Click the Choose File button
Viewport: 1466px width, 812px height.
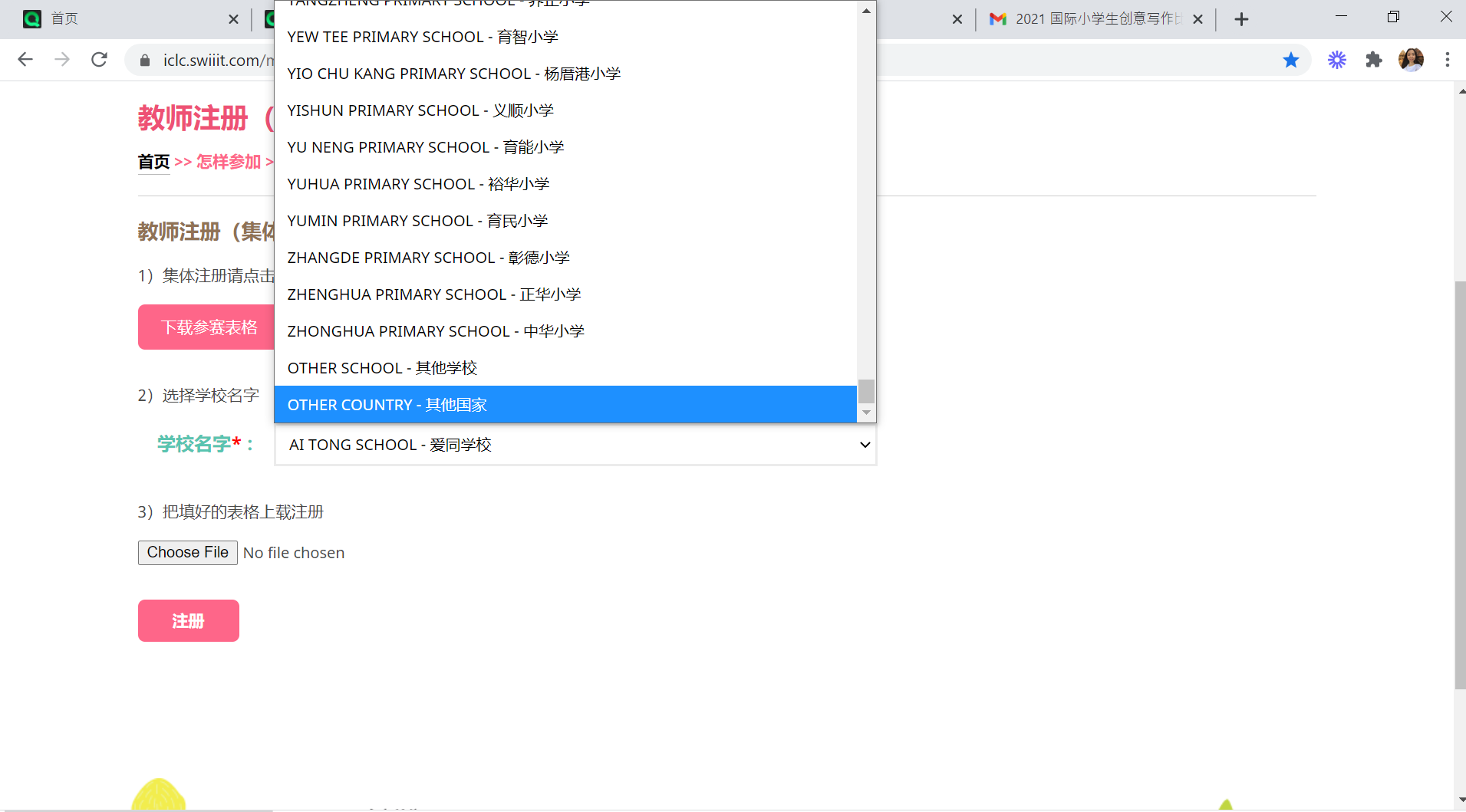pos(188,553)
